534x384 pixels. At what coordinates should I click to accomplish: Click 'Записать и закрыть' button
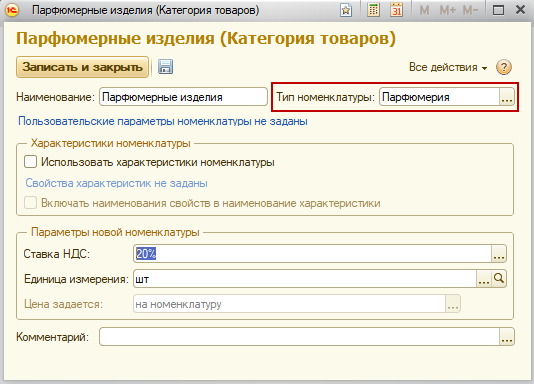click(x=82, y=67)
